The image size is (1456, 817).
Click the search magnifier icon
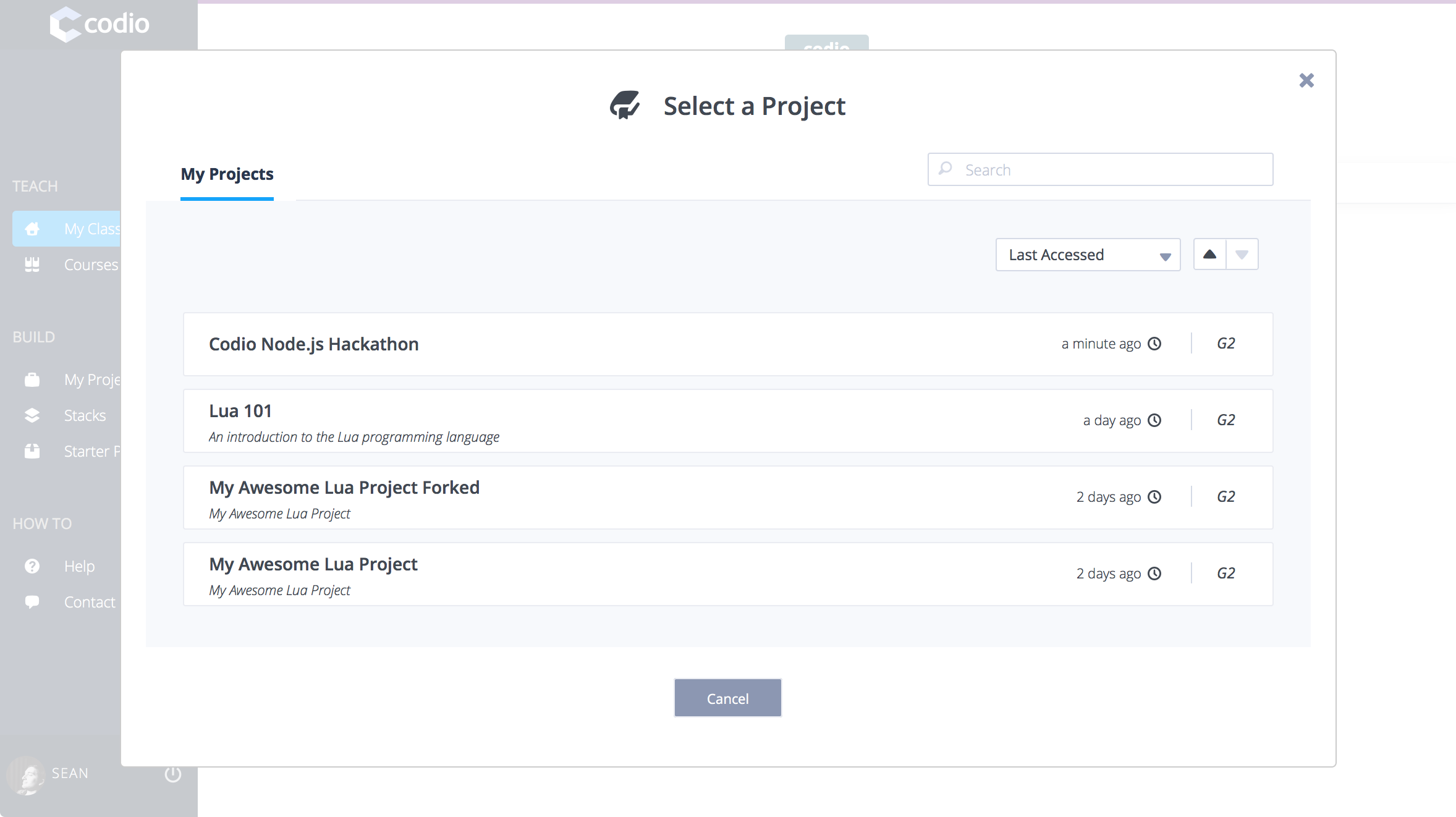(945, 169)
